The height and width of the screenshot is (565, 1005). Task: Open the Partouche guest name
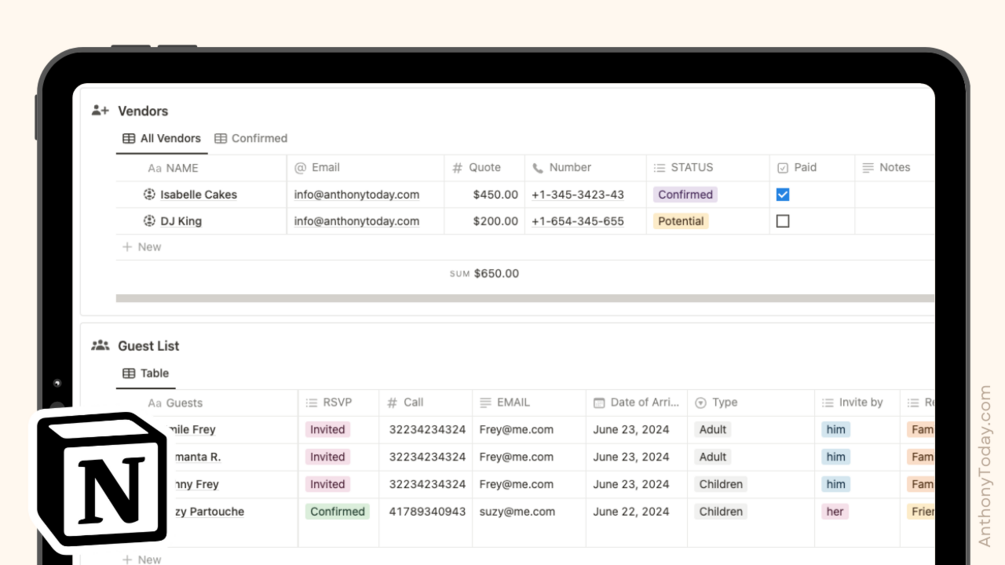pyautogui.click(x=209, y=511)
